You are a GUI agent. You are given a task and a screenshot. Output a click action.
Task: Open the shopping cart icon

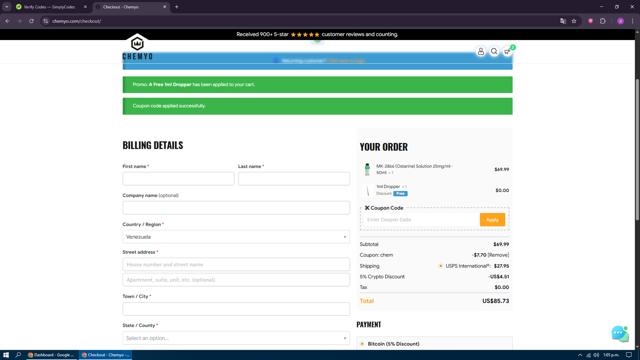[507, 51]
